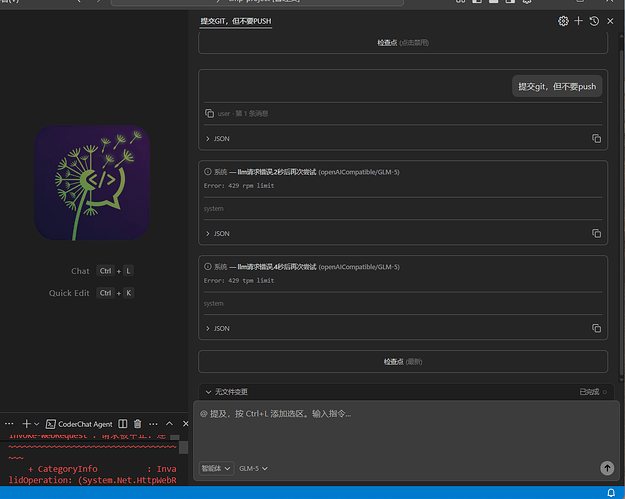Close the terminal panel
This screenshot has width=625, height=499.
pyautogui.click(x=185, y=424)
